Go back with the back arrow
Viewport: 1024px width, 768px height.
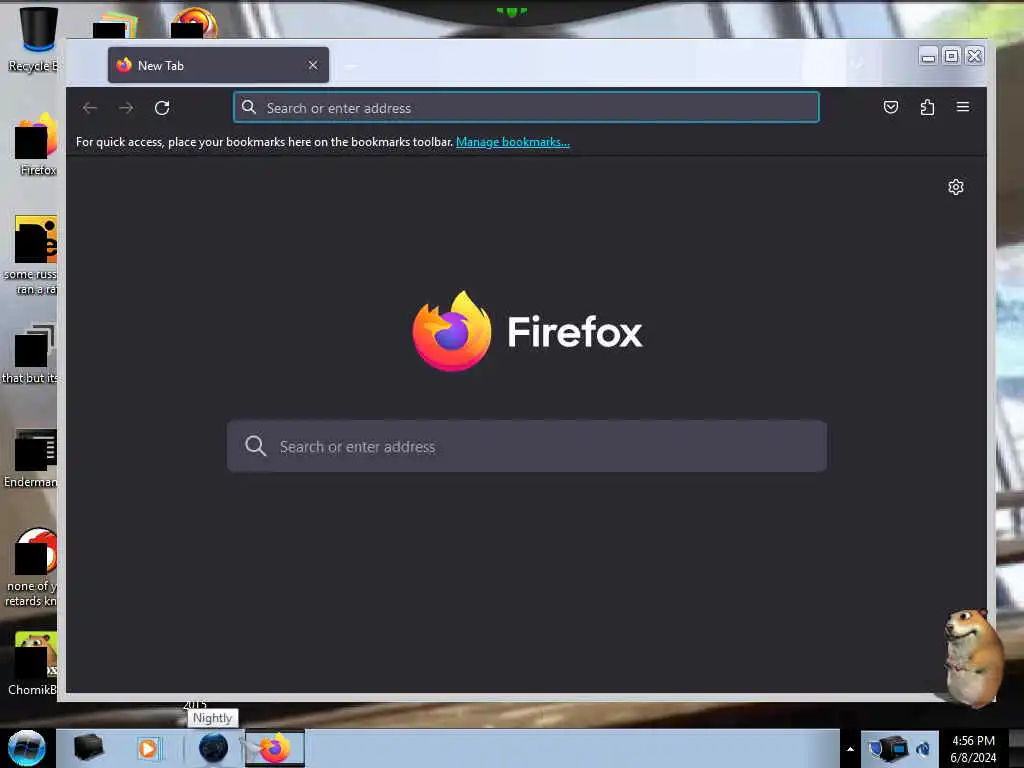(90, 108)
